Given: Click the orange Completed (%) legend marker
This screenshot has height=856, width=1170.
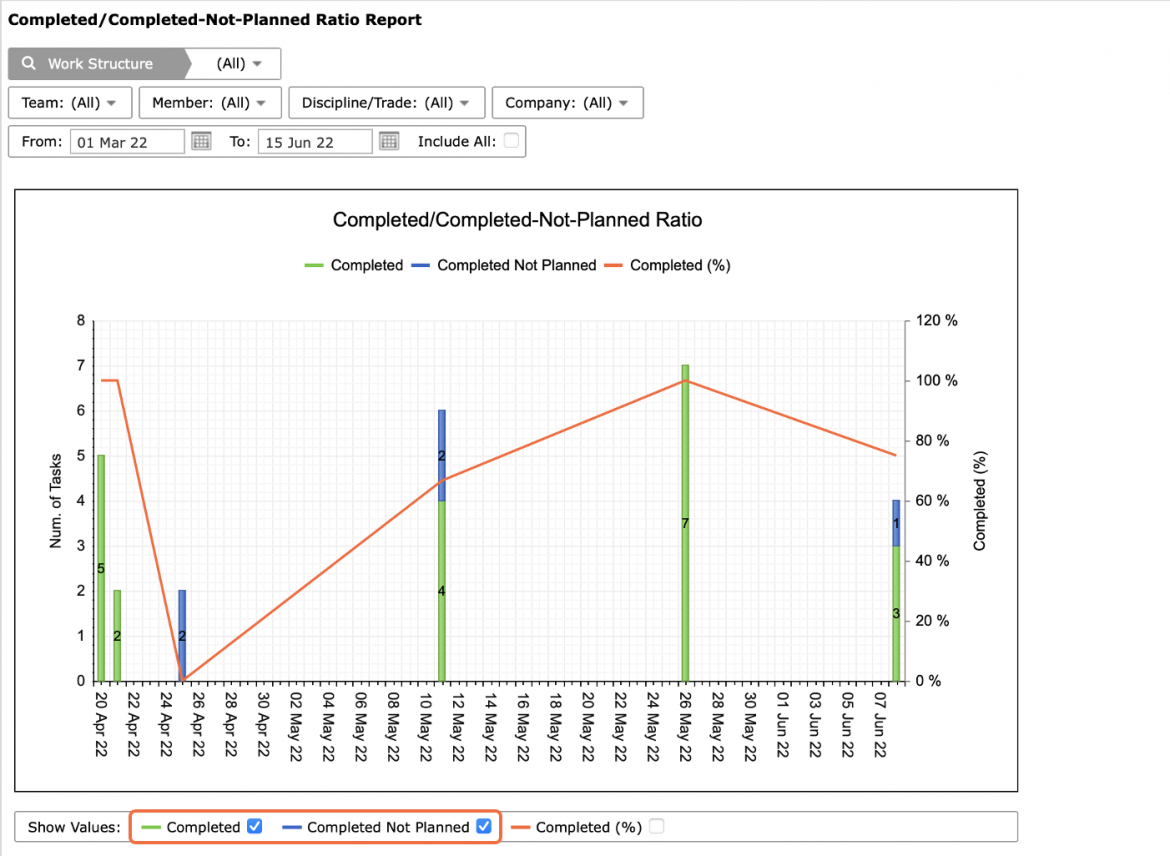Looking at the screenshot, I should pyautogui.click(x=613, y=266).
